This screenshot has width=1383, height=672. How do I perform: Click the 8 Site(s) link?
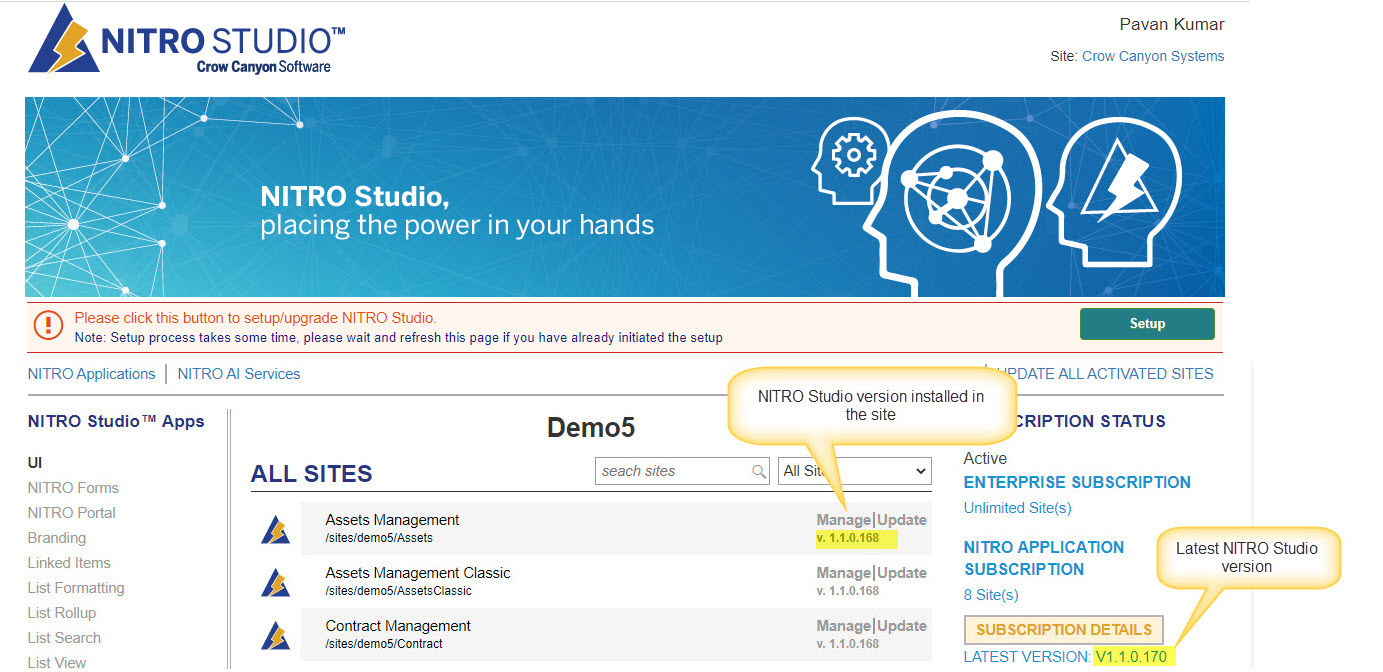coord(991,595)
